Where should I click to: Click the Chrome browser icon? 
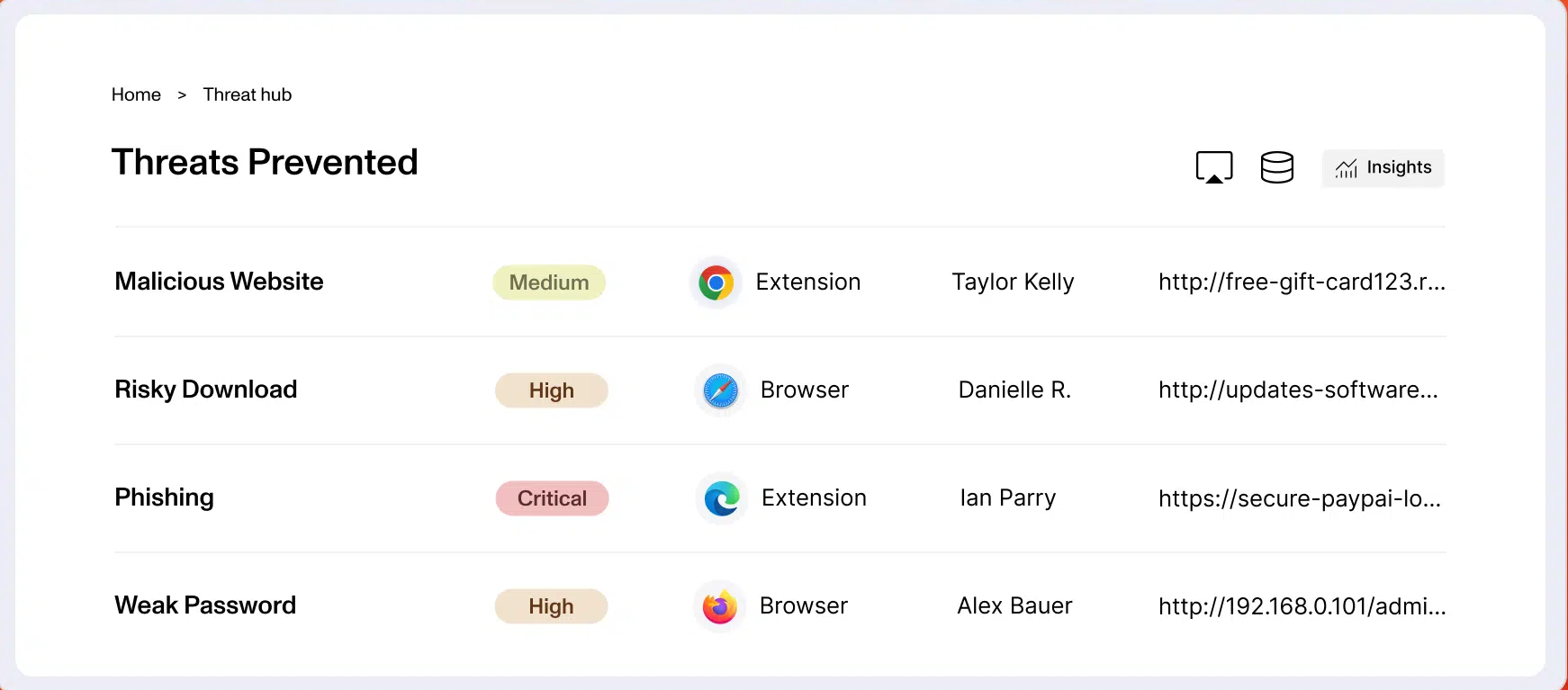716,282
